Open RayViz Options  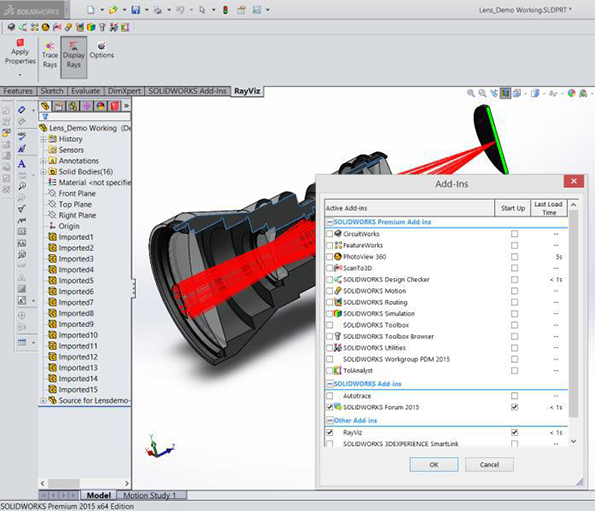click(101, 50)
